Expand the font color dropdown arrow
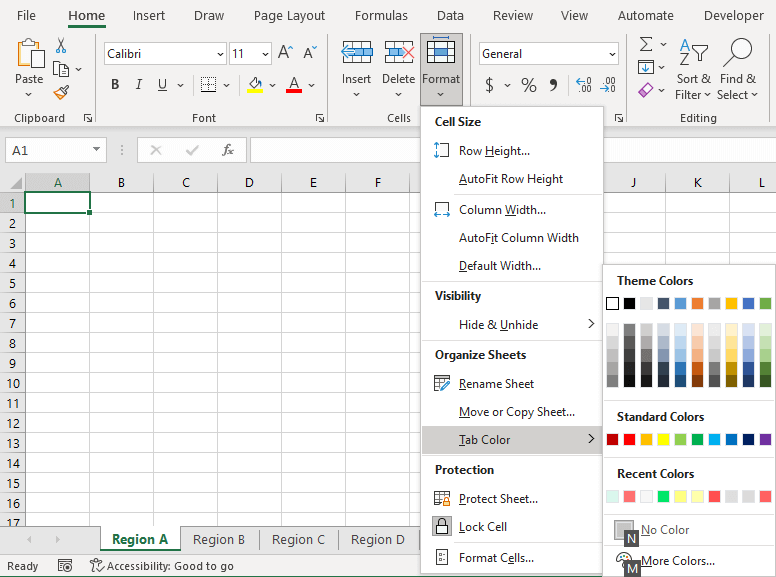Image resolution: width=776 pixels, height=577 pixels. (x=311, y=85)
